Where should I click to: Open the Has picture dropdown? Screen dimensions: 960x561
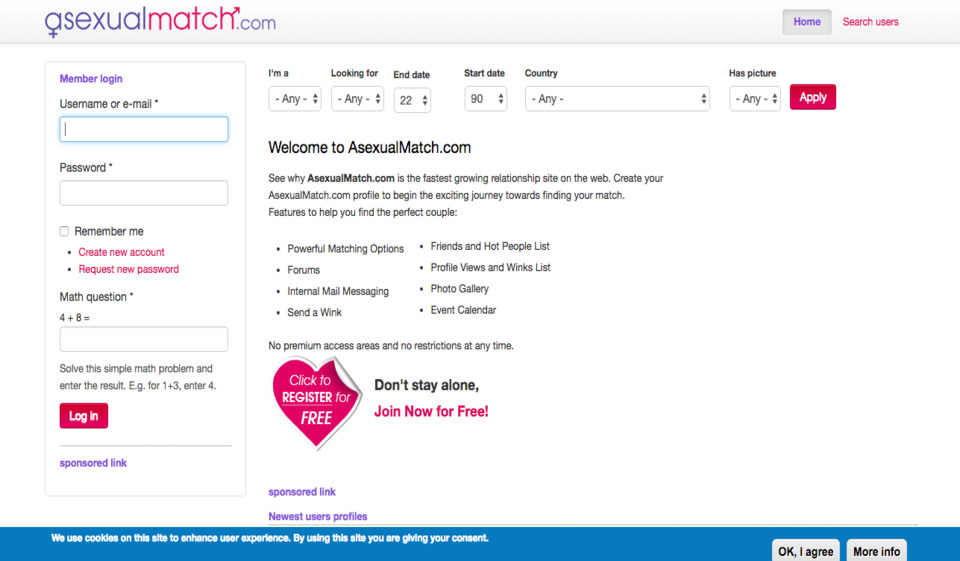[x=755, y=99]
